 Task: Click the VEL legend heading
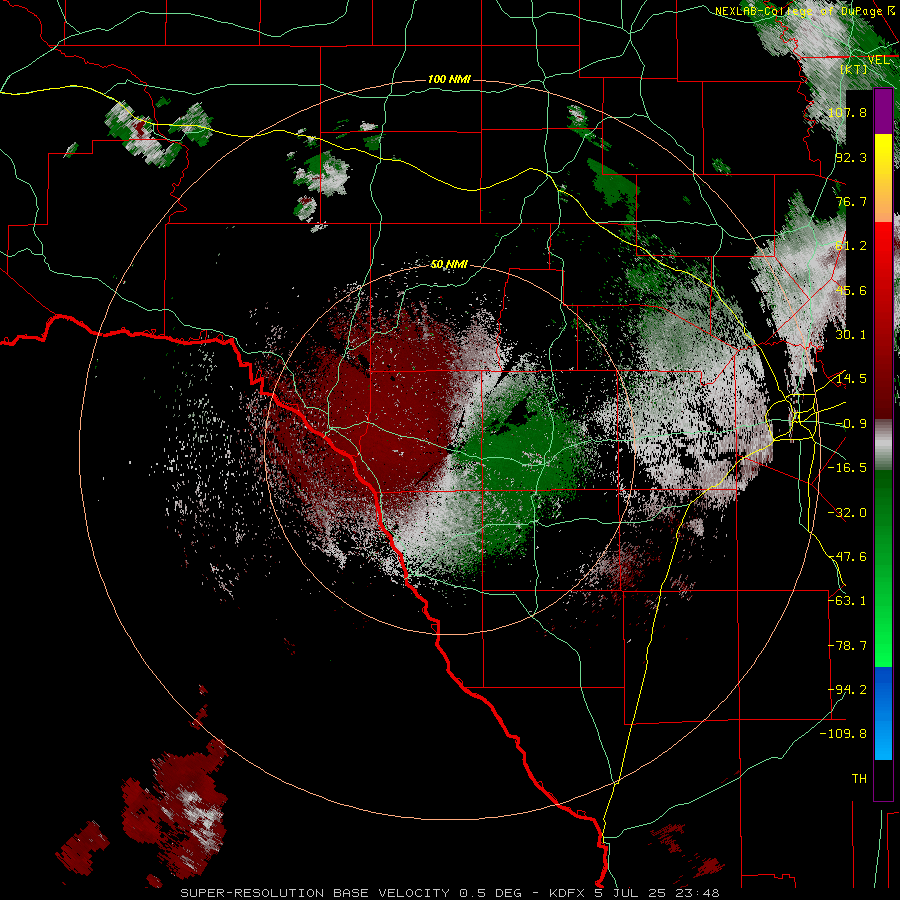tap(879, 60)
